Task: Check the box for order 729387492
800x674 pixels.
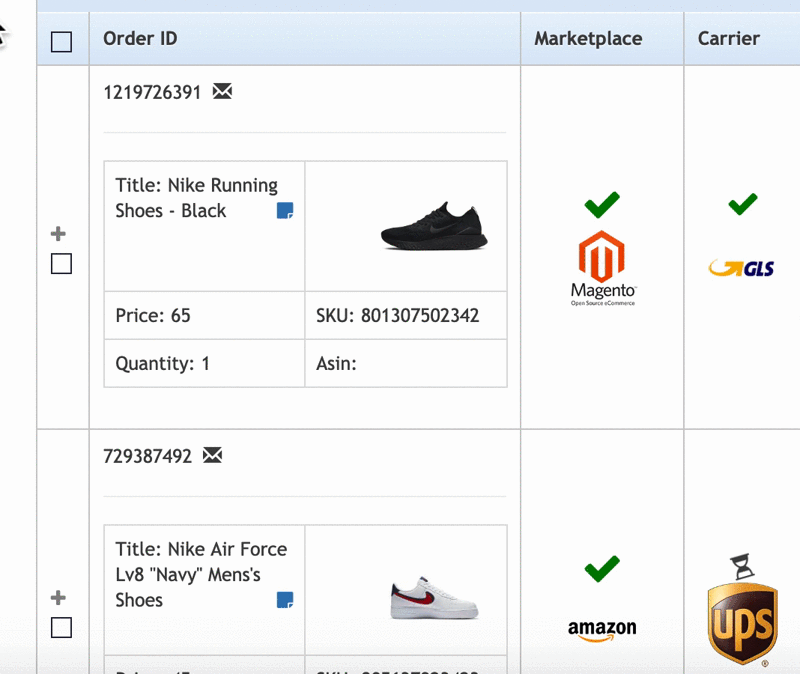Action: [61, 628]
